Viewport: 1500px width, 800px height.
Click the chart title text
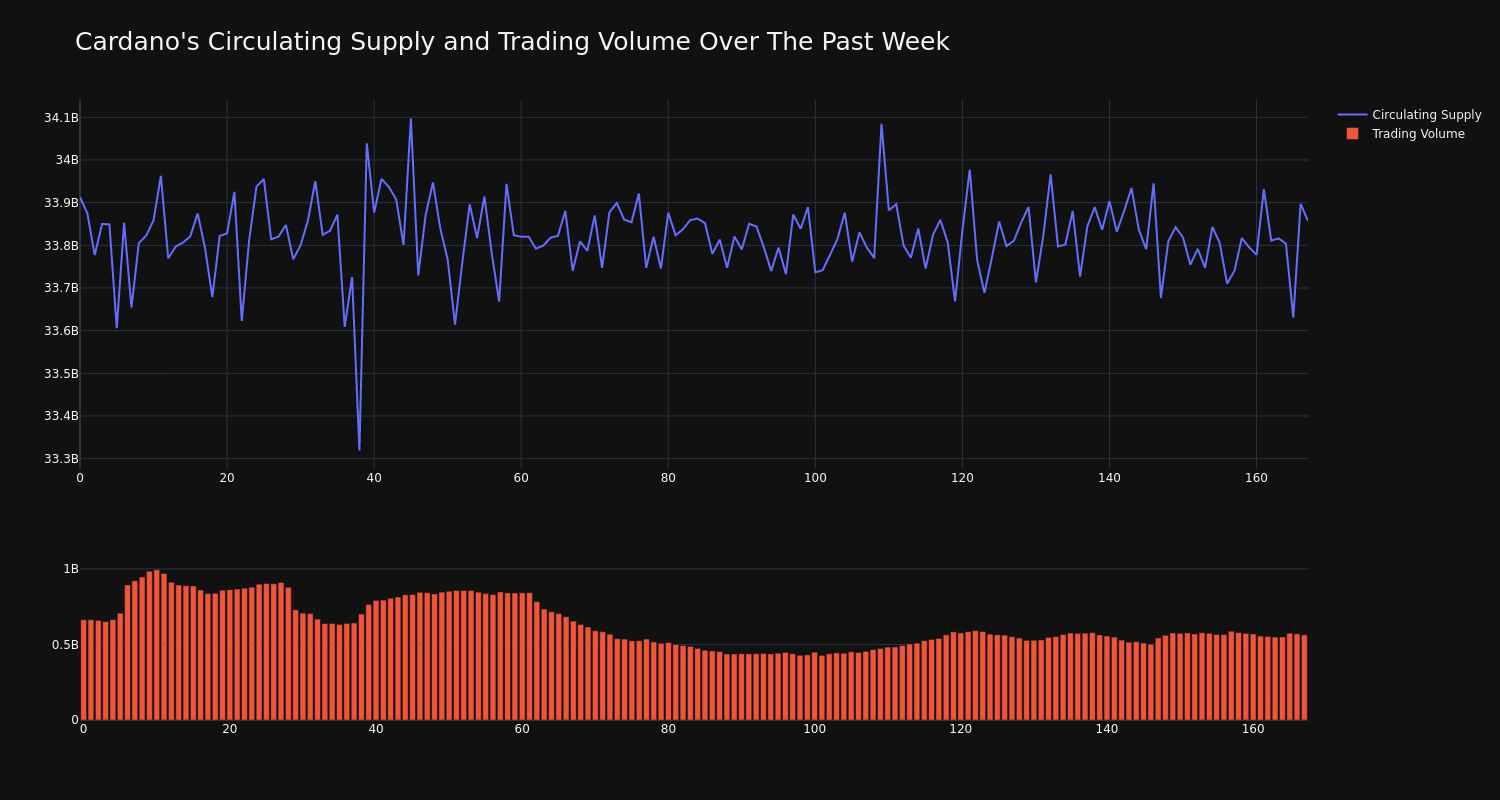pos(512,42)
